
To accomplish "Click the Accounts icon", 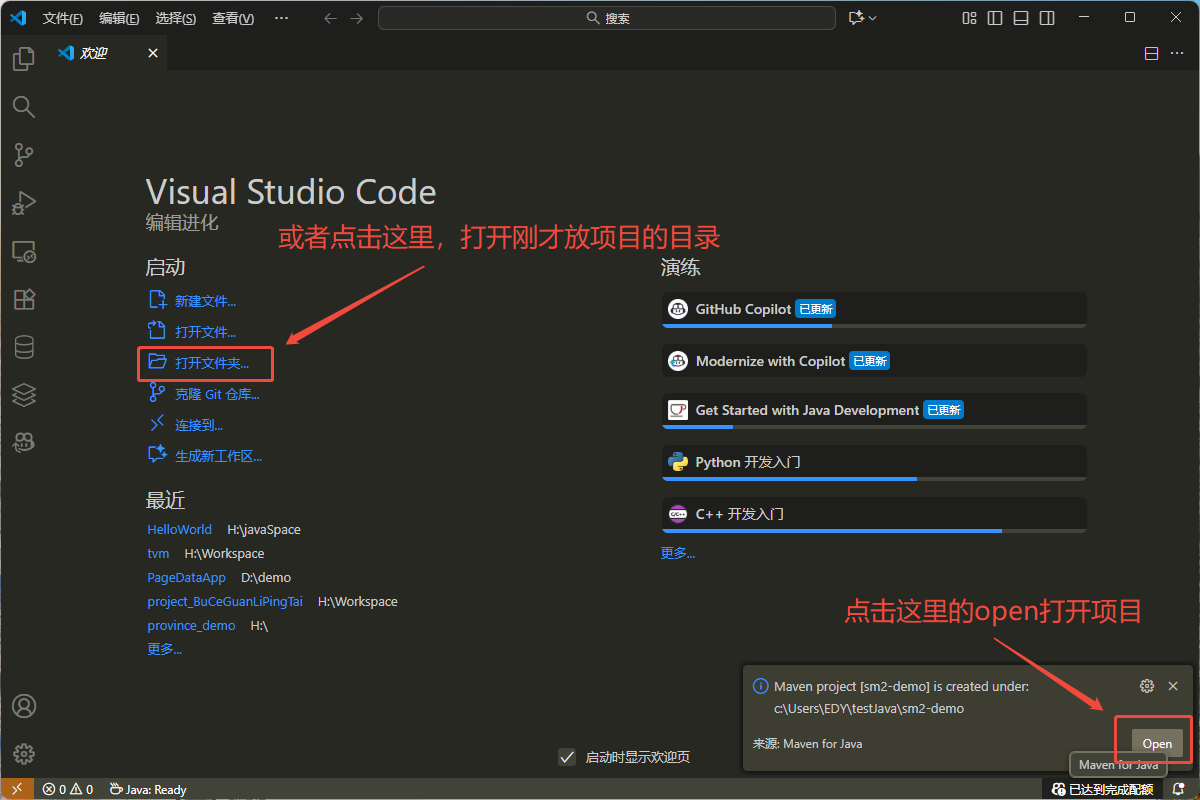I will (x=23, y=706).
